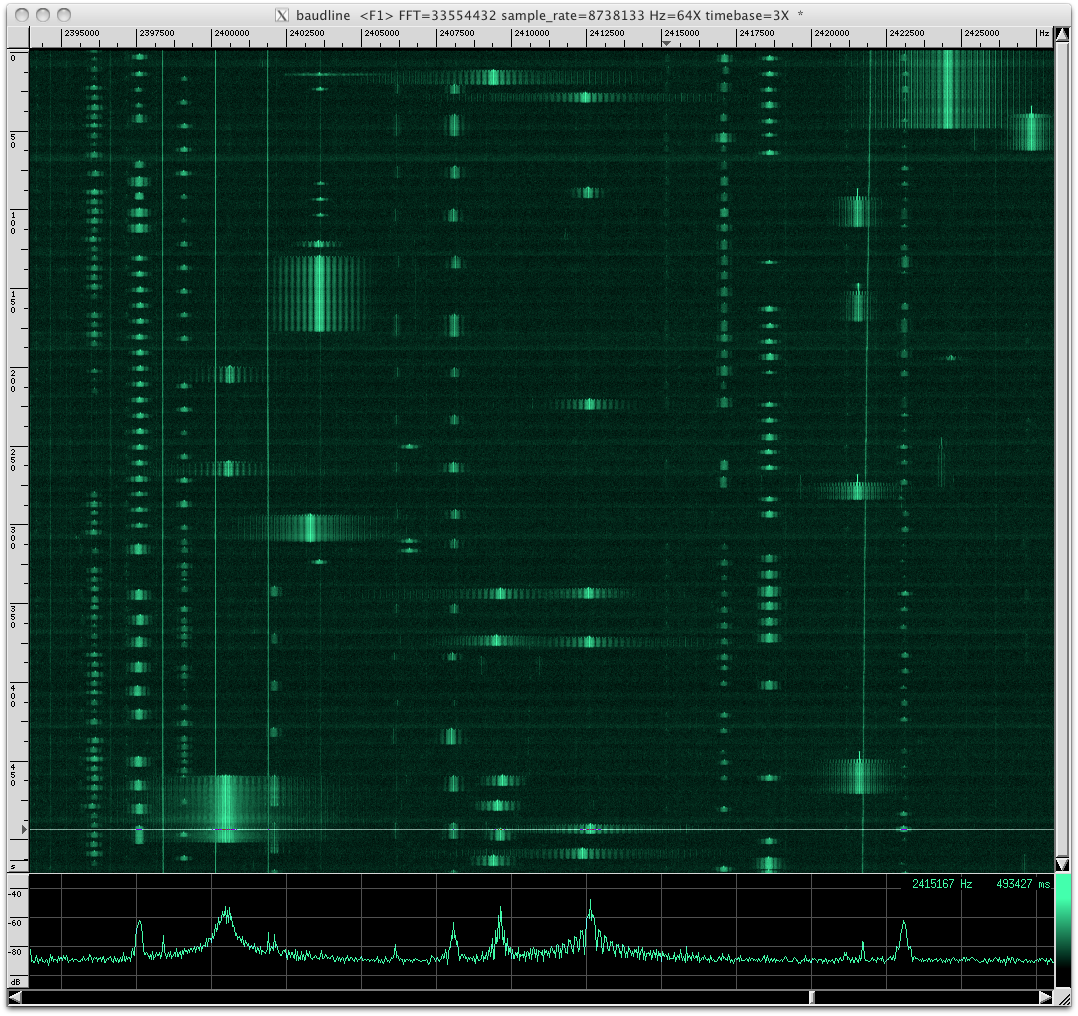
Task: Click the green color aperture bar
Action: 1062,930
